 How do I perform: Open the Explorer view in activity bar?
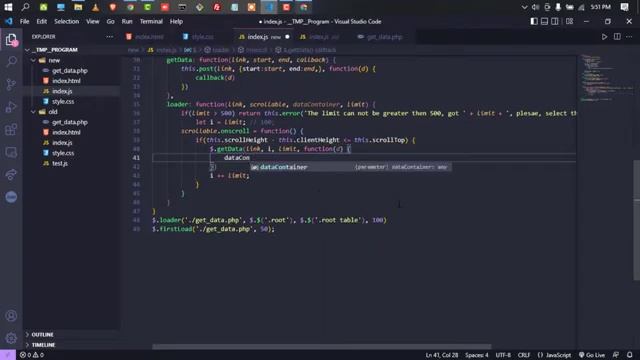pyautogui.click(x=11, y=40)
